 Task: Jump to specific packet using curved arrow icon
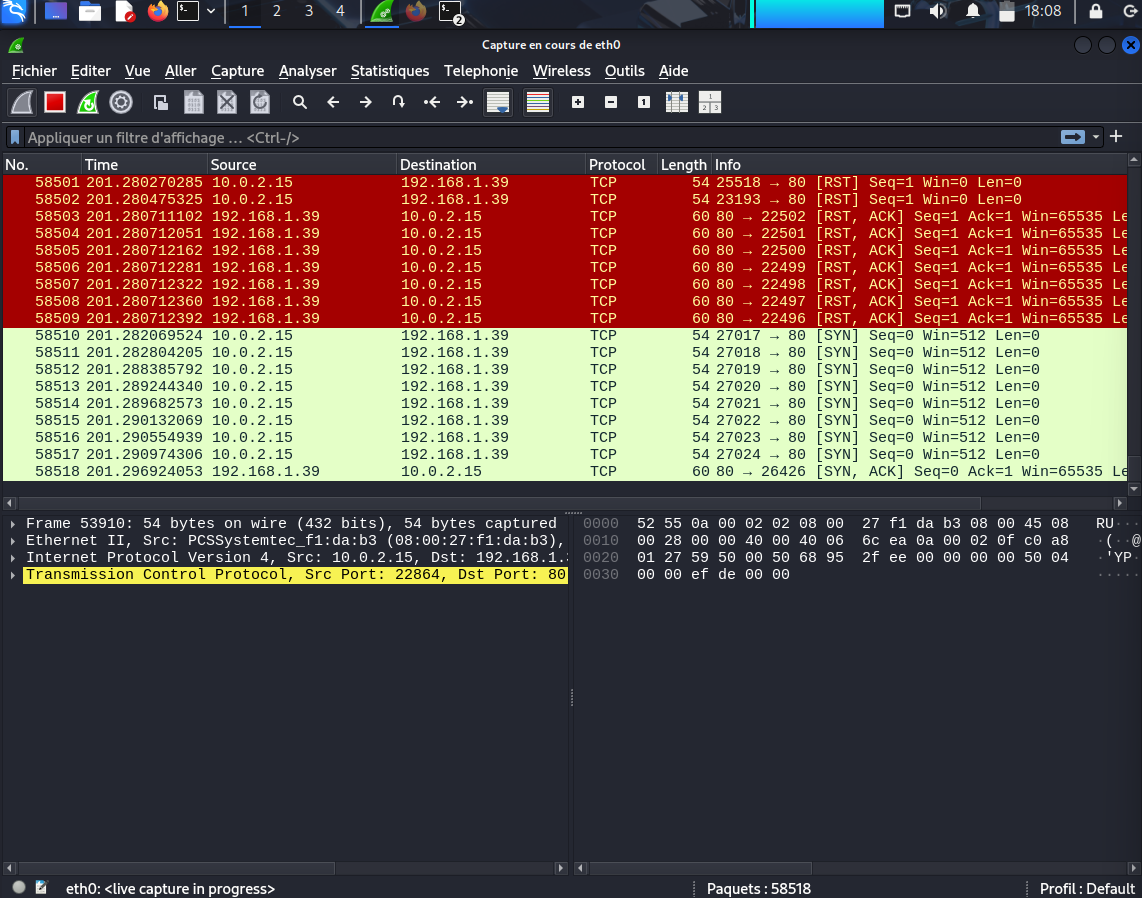tap(398, 102)
